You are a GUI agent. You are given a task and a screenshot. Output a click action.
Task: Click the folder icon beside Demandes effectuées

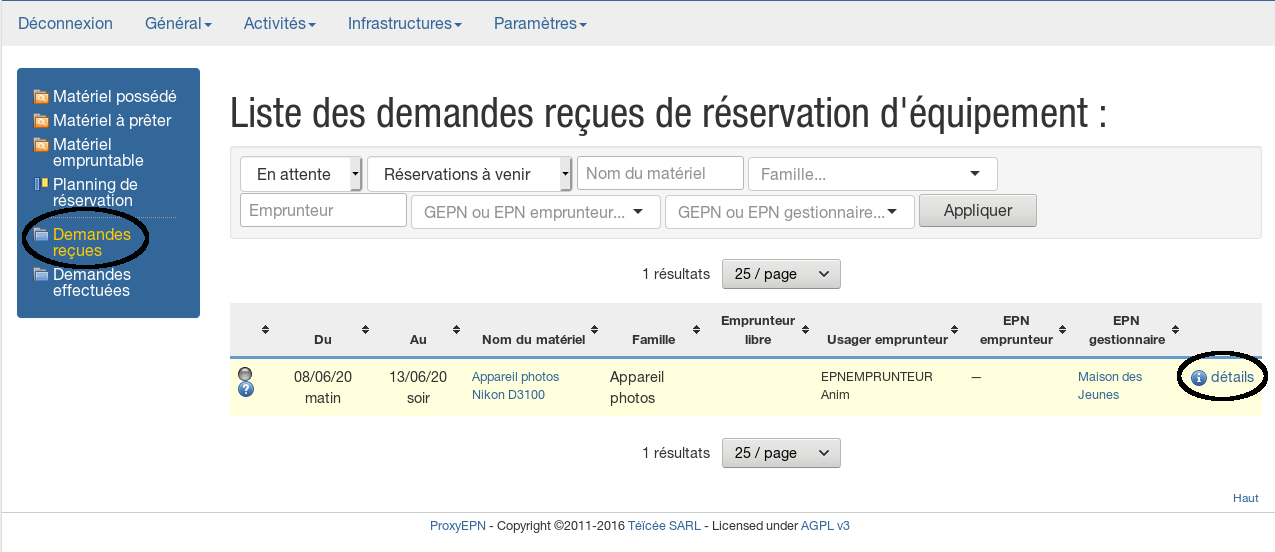pyautogui.click(x=41, y=275)
